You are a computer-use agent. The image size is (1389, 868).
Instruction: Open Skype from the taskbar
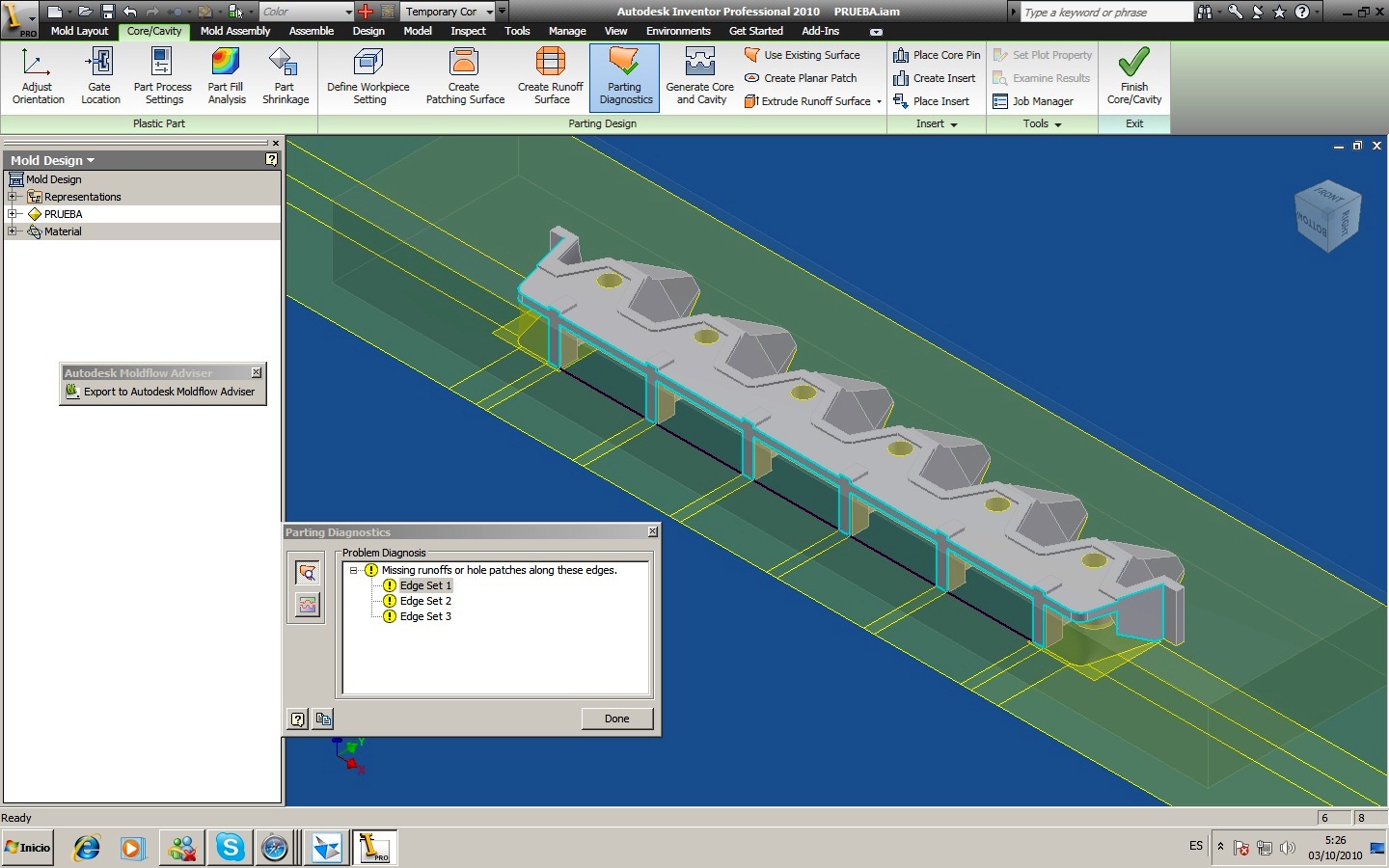click(230, 848)
